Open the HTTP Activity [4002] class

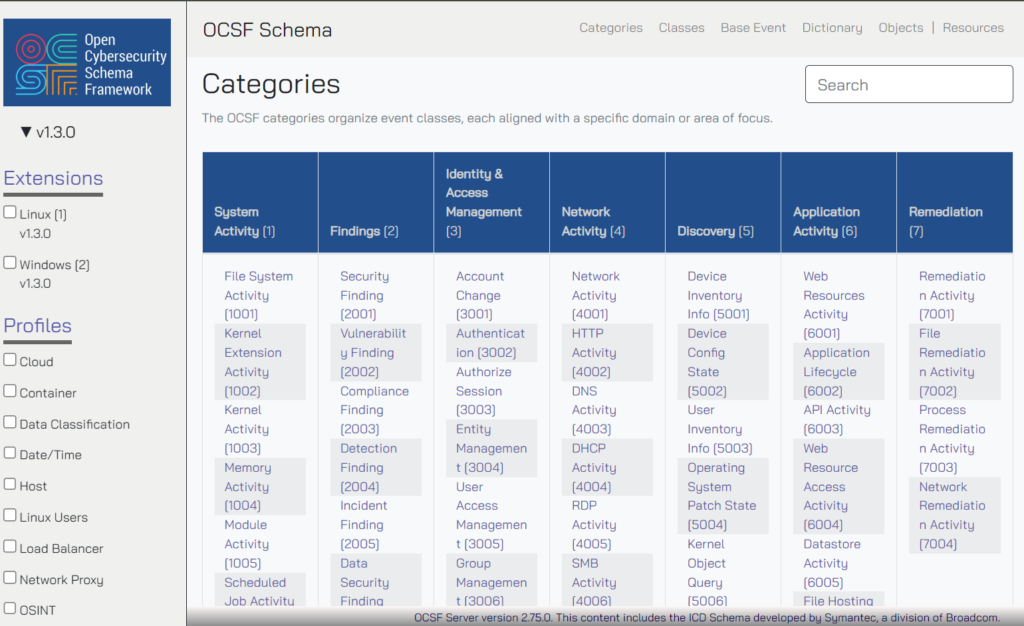[594, 352]
